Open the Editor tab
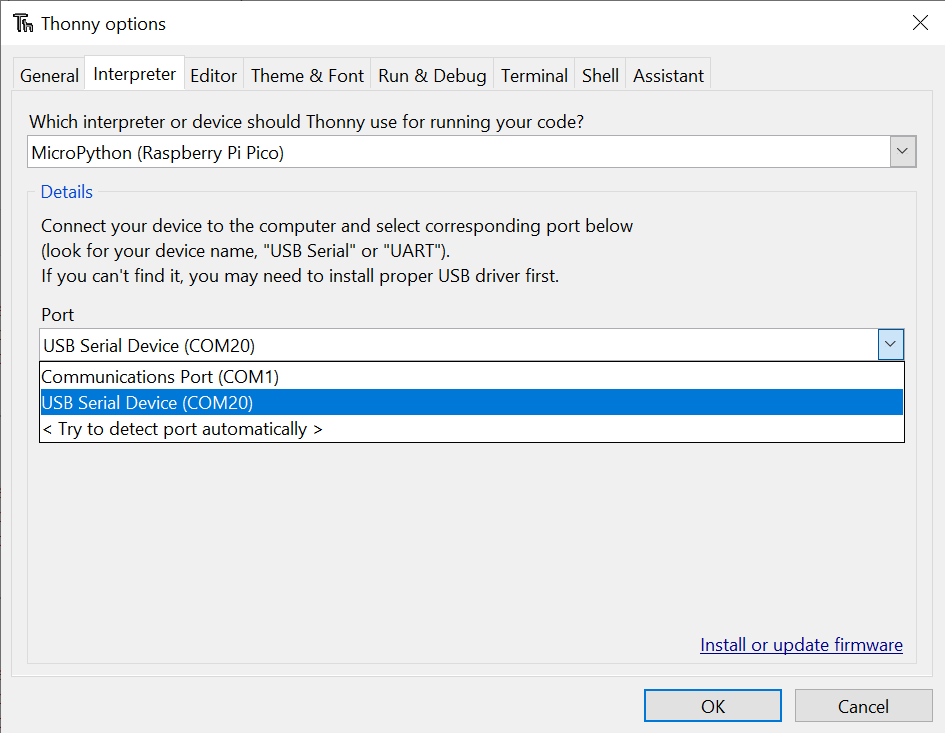 [x=214, y=75]
